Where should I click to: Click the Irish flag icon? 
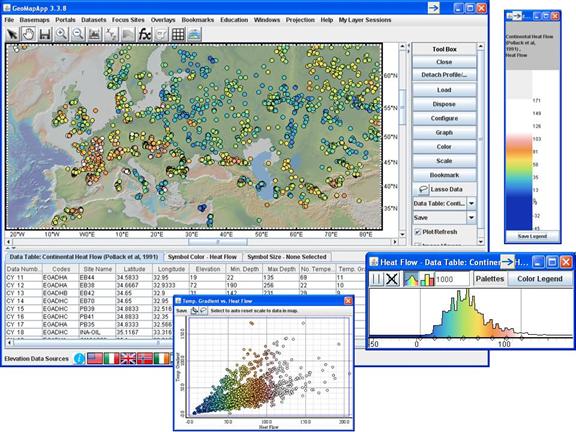[x=161, y=359]
